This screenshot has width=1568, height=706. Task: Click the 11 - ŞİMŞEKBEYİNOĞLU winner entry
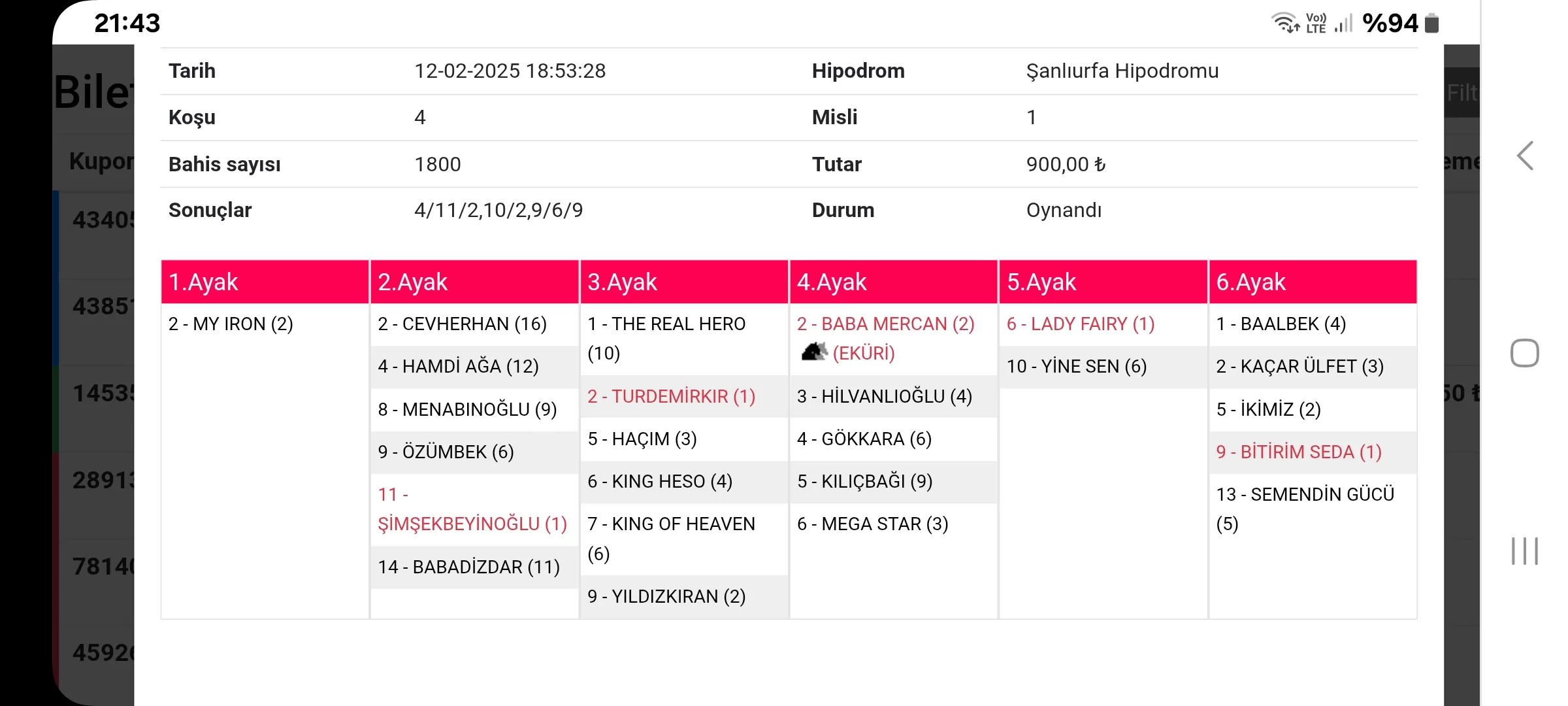pos(472,509)
